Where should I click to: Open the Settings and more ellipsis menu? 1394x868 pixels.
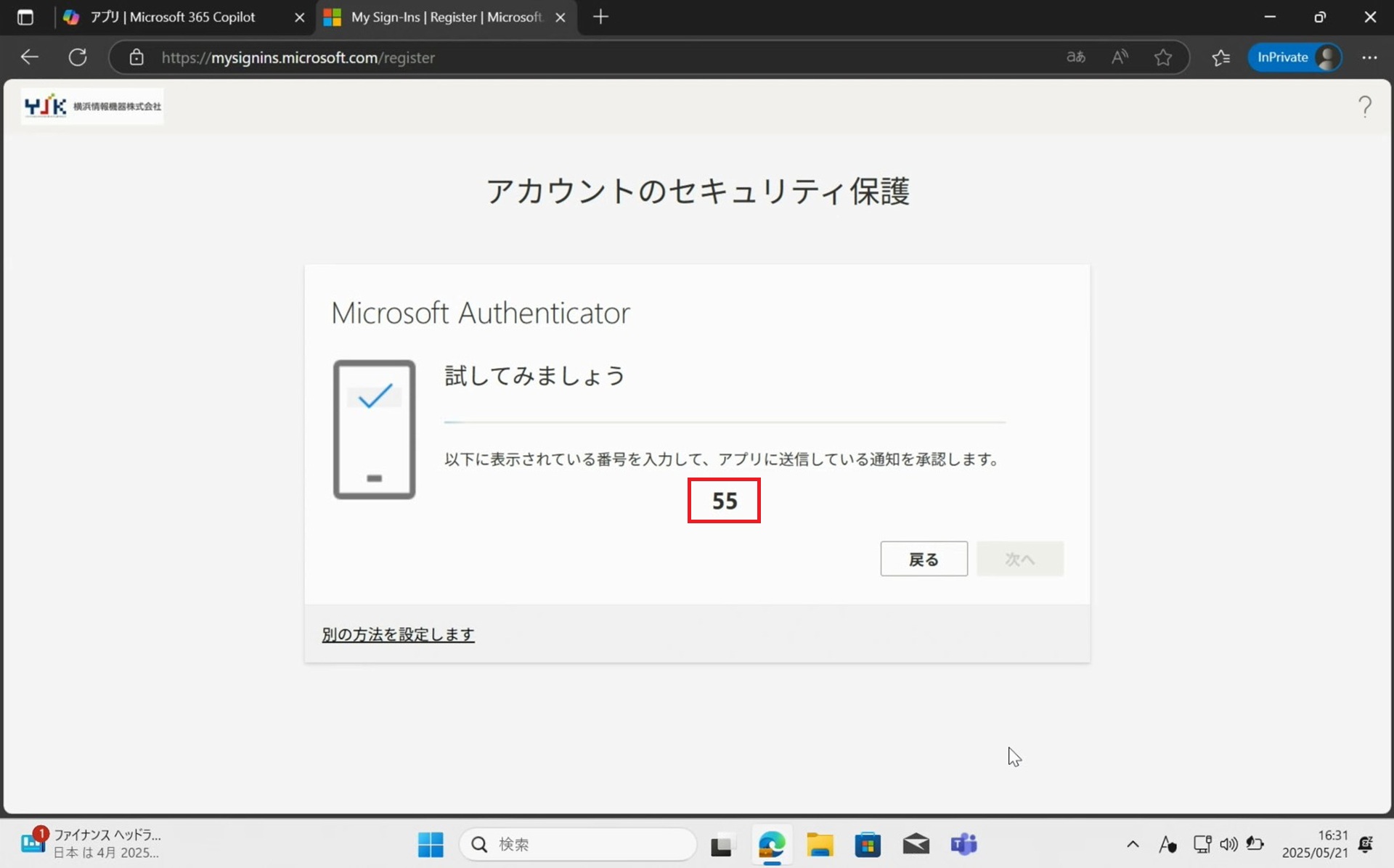[x=1369, y=57]
